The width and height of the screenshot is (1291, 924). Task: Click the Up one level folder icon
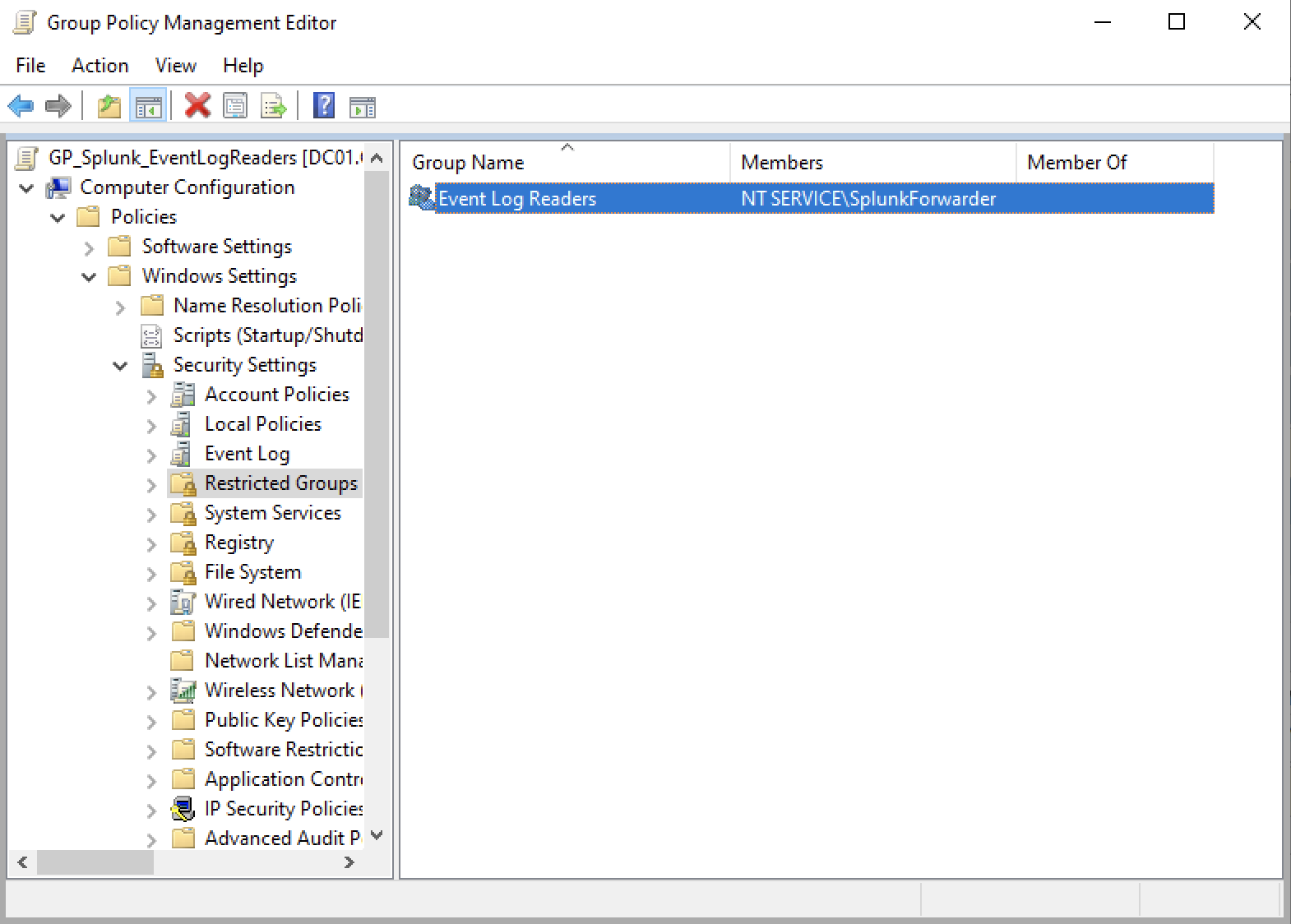click(109, 106)
